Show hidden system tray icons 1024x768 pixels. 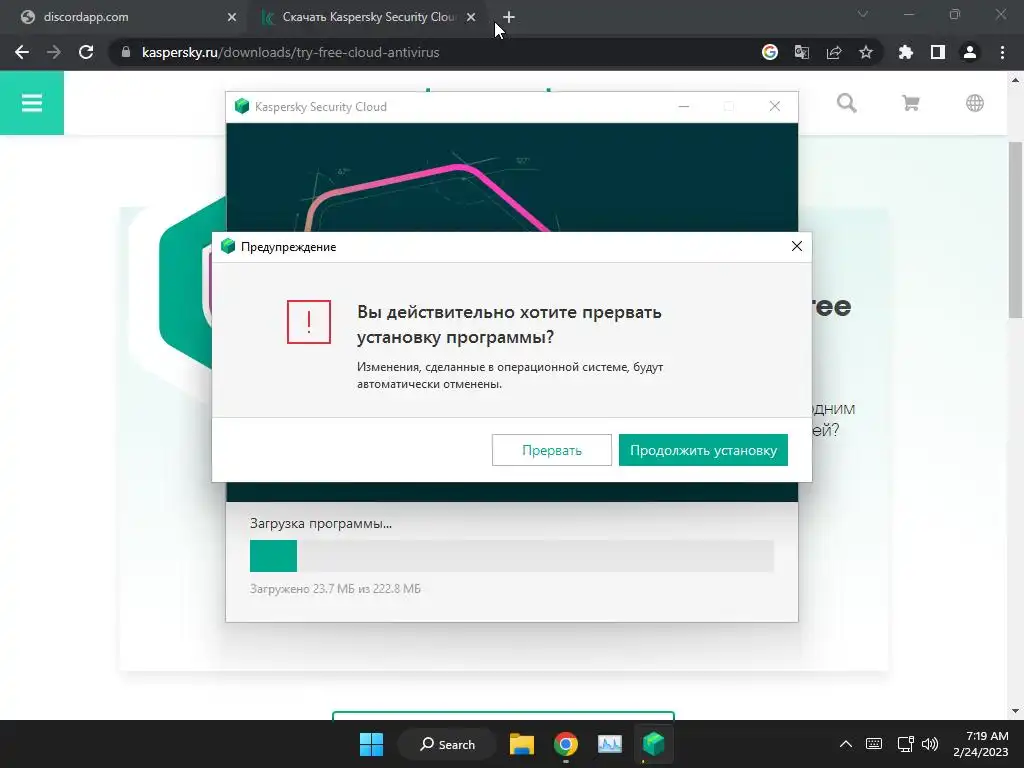pyautogui.click(x=846, y=744)
